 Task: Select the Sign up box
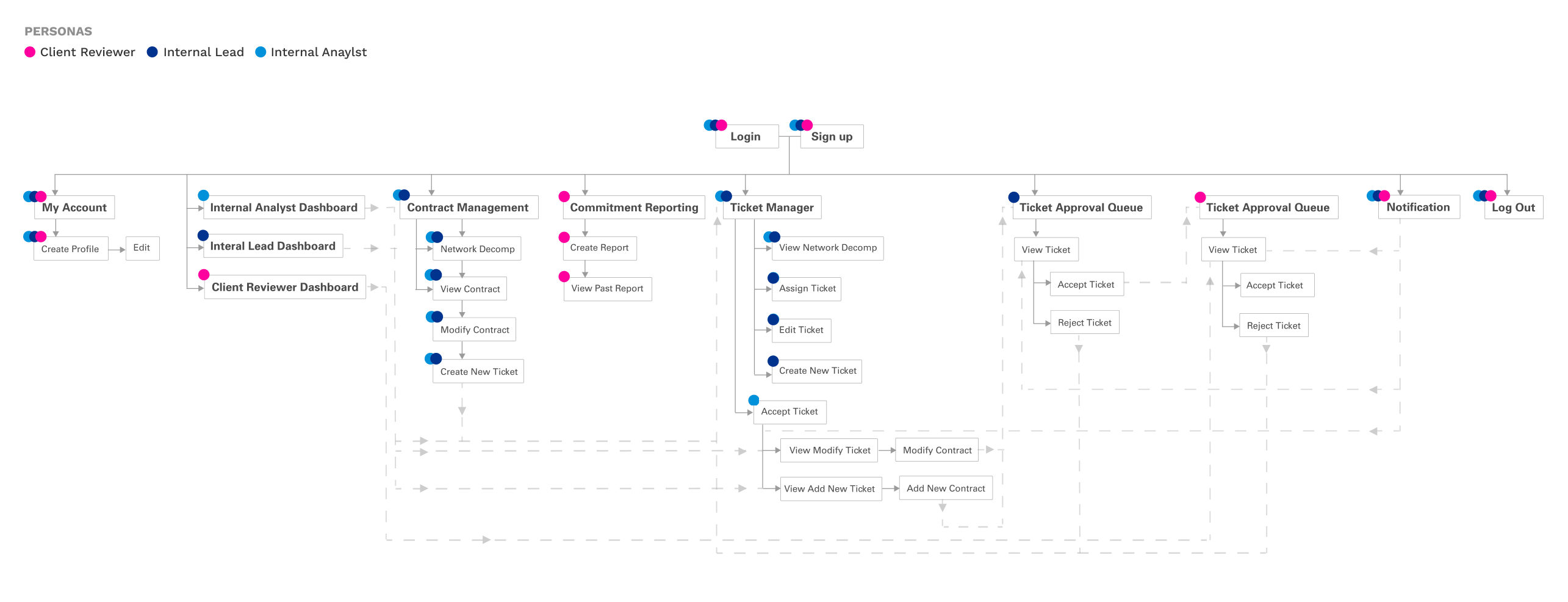tap(832, 136)
